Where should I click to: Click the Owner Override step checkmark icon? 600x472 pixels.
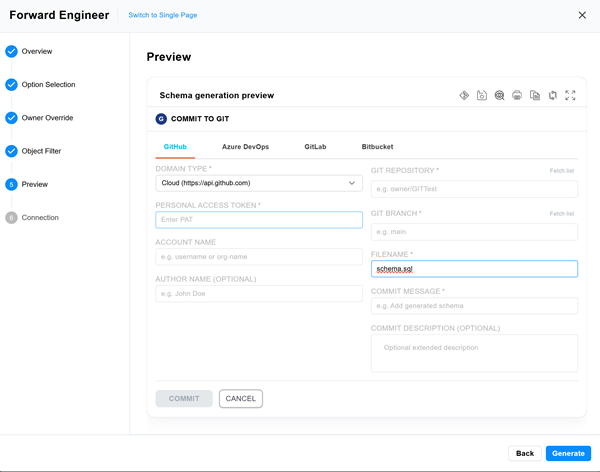coord(11,118)
